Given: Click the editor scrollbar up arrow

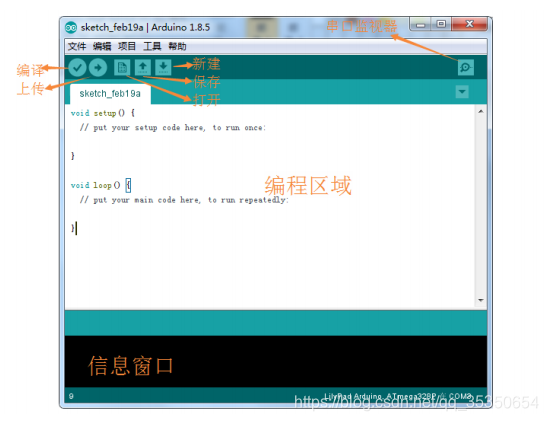Looking at the screenshot, I should pos(481,111).
